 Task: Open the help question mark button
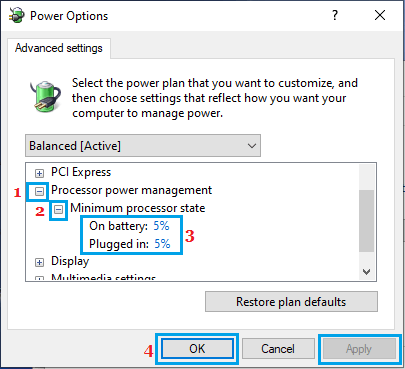point(335,15)
